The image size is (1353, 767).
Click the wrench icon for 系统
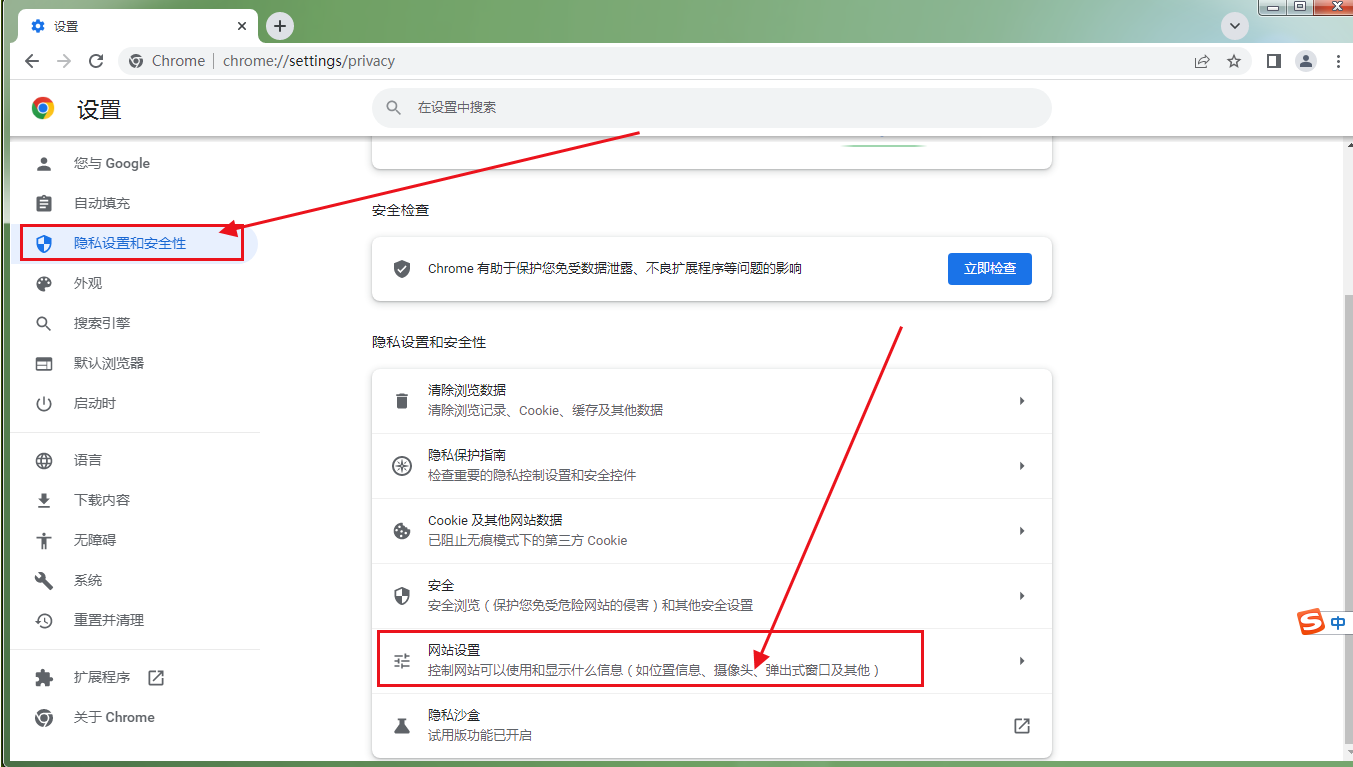tap(44, 580)
